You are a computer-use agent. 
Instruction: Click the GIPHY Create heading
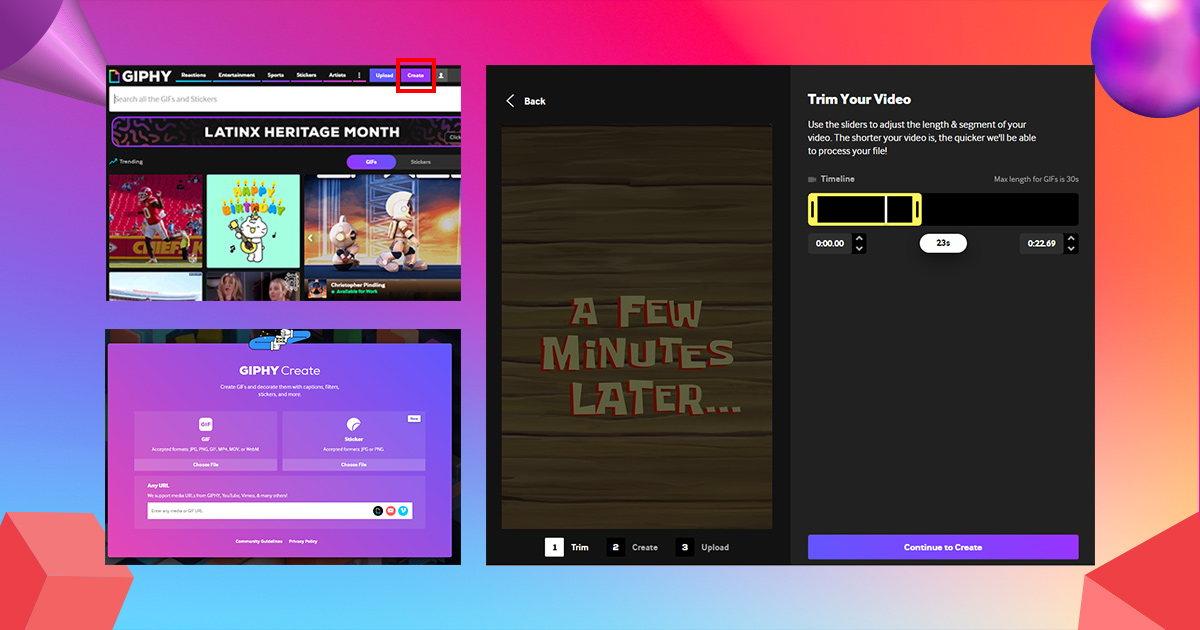point(280,371)
